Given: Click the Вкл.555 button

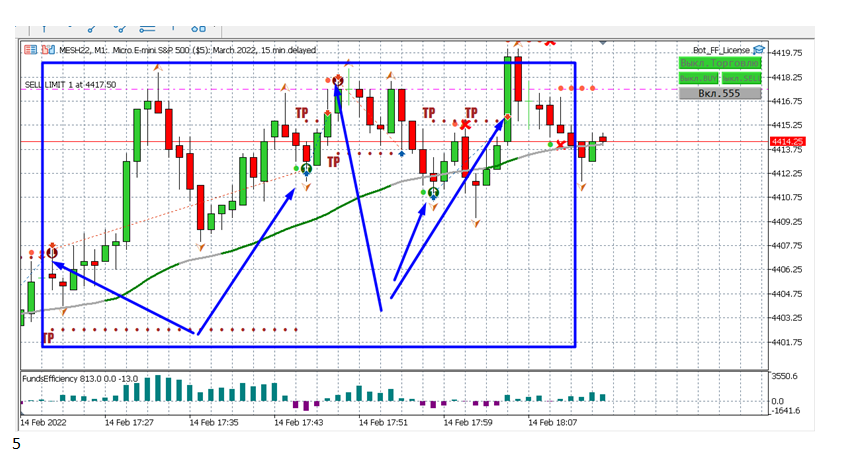Looking at the screenshot, I should point(720,93).
